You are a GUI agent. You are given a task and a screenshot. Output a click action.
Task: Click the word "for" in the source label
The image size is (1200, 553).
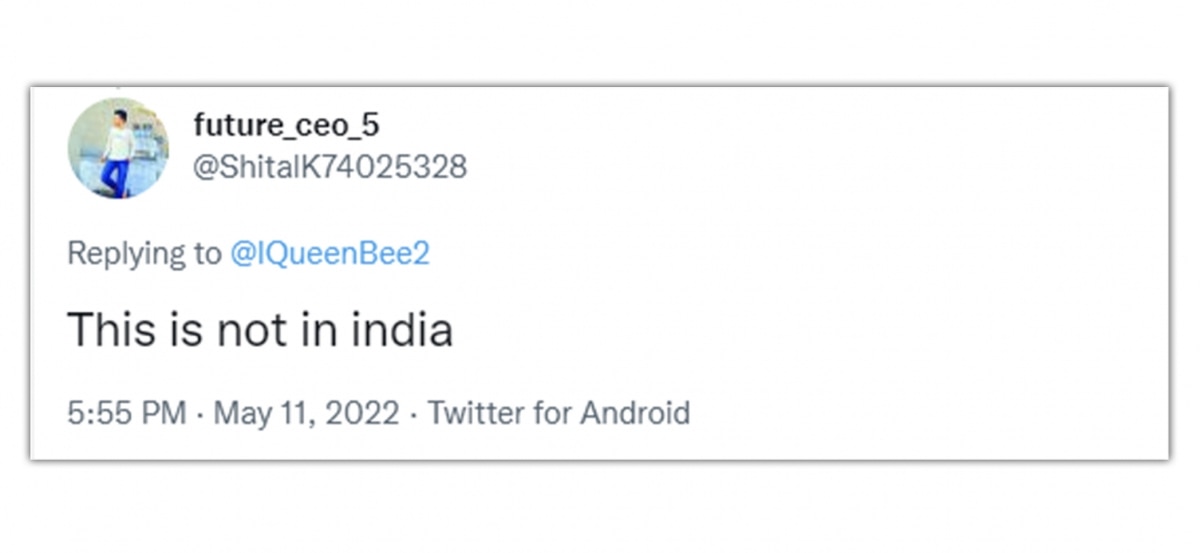552,412
